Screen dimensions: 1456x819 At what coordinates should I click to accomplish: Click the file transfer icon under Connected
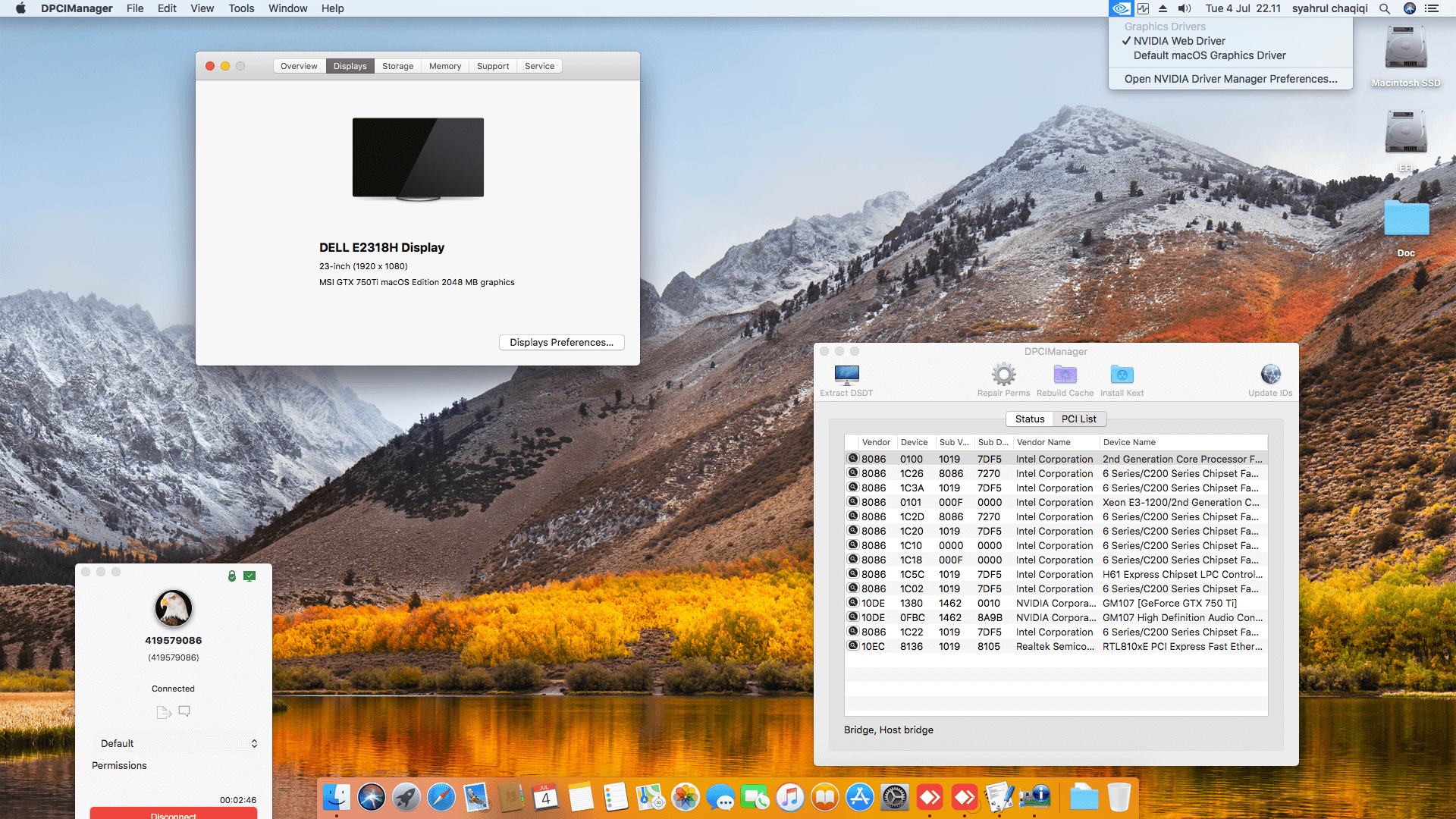163,711
